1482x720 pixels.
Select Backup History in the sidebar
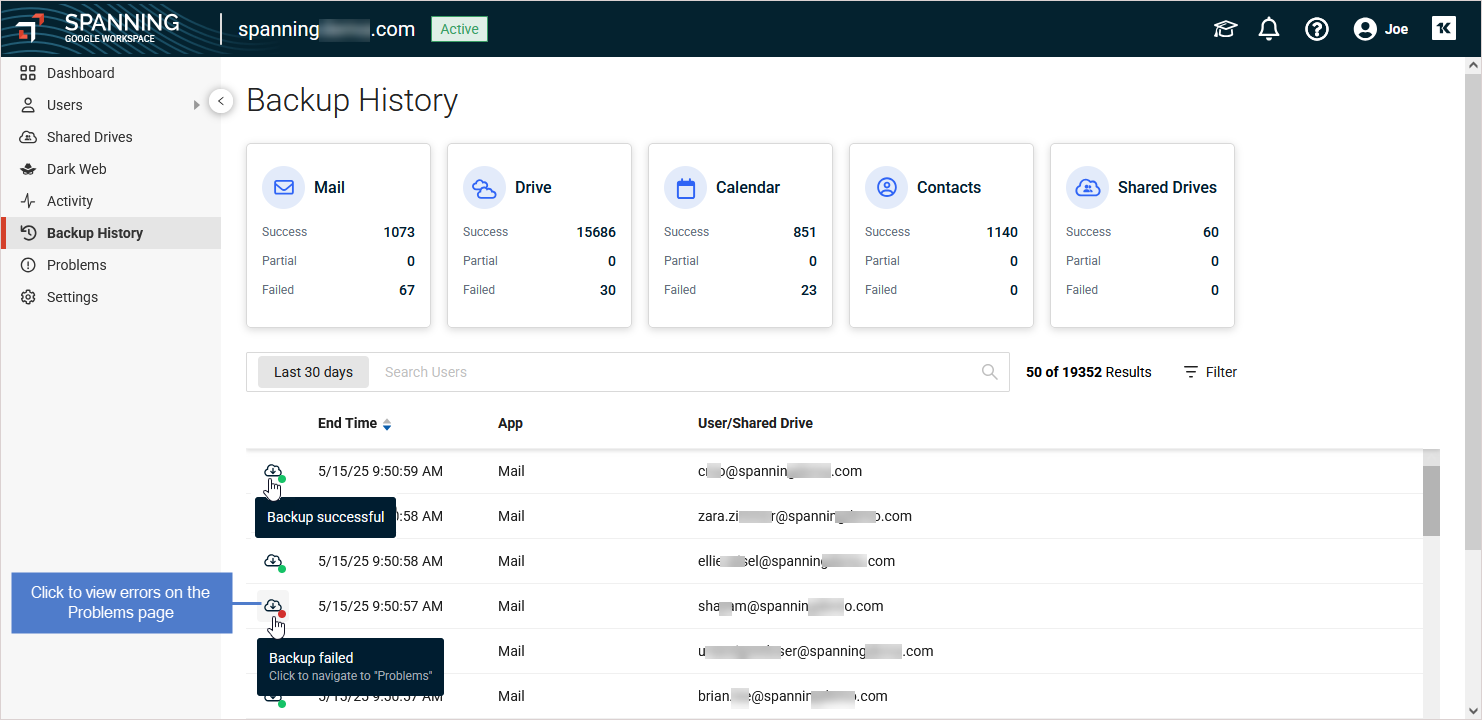(x=94, y=233)
